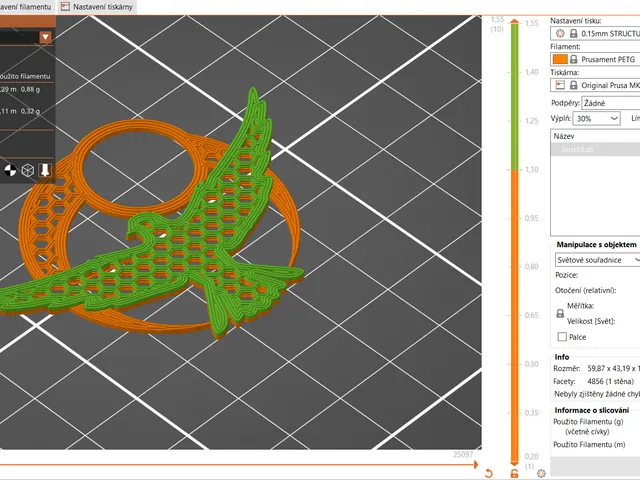Click the 0,88 g filament usage value
Viewport: 640px width, 480px height.
pos(30,89)
